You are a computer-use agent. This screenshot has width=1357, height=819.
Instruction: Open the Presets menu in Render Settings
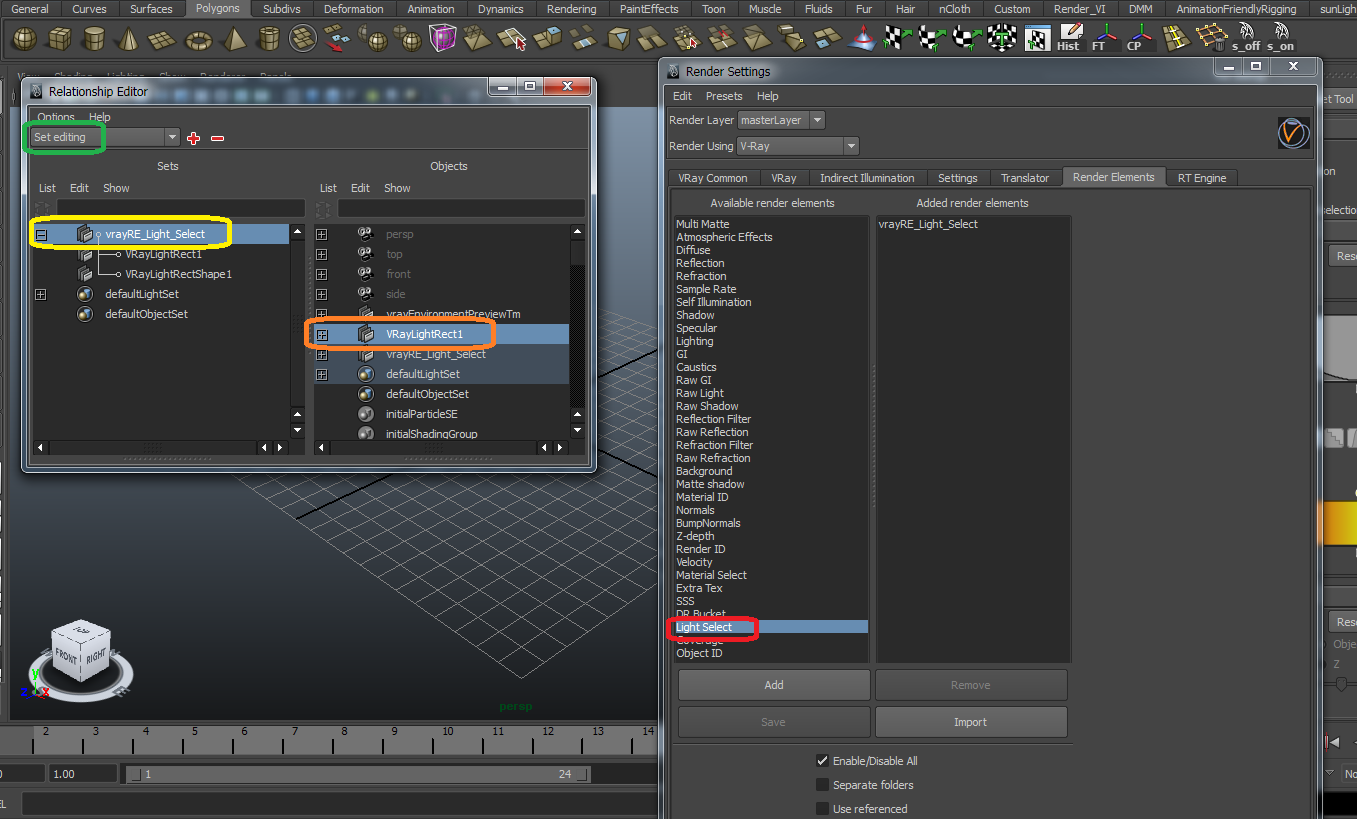coord(723,96)
